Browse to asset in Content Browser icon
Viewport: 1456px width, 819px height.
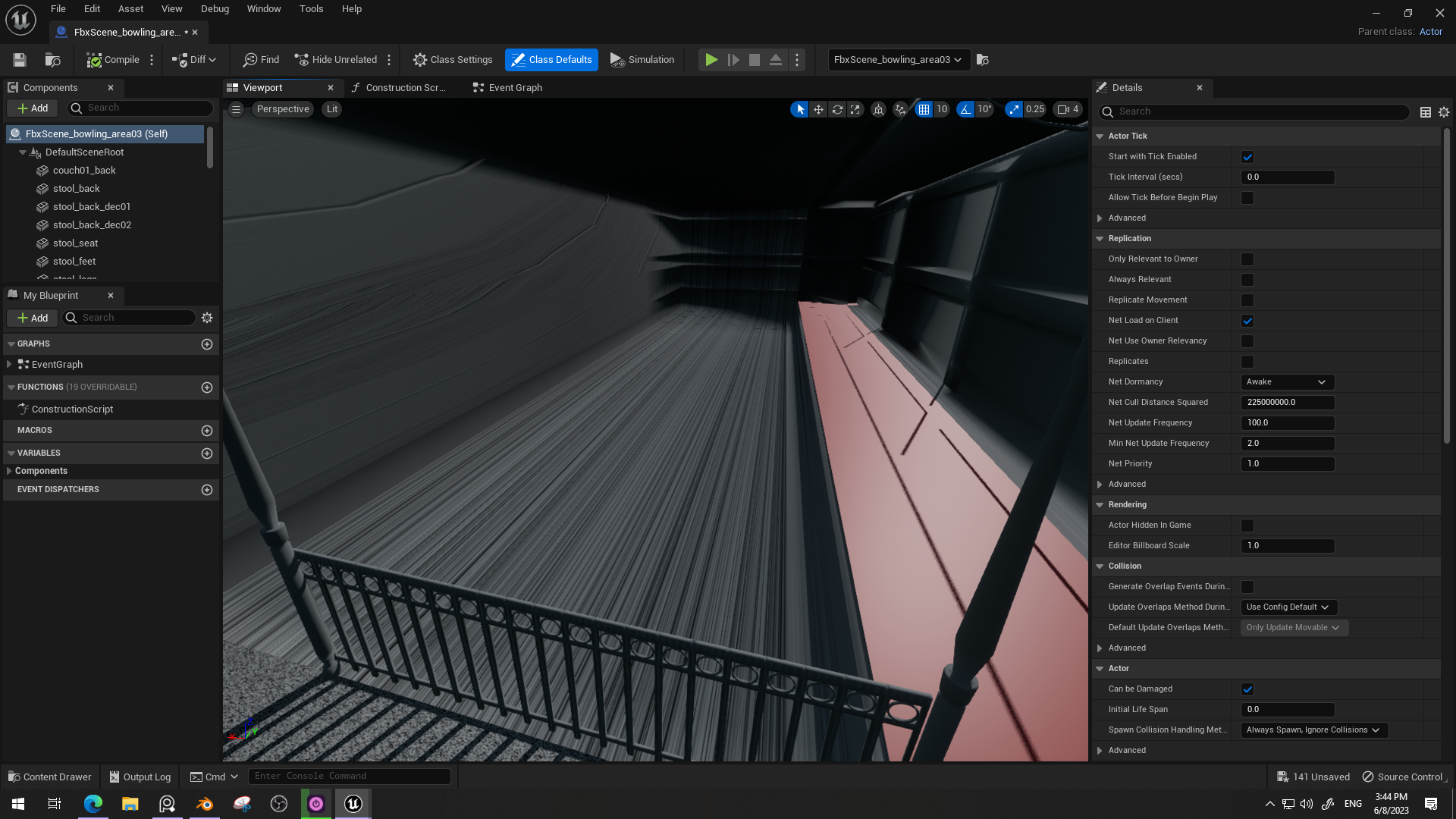point(52,60)
